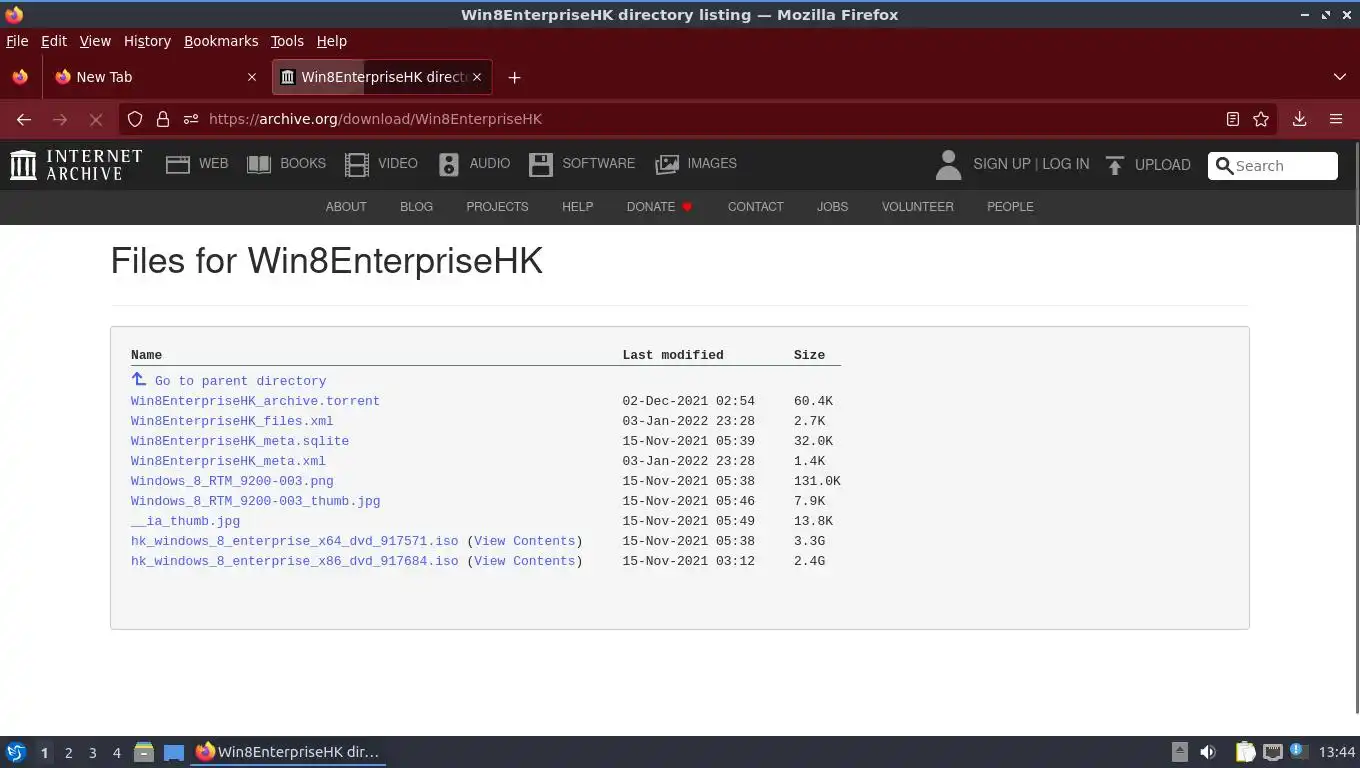Click the site security padlock icon

(x=163, y=119)
